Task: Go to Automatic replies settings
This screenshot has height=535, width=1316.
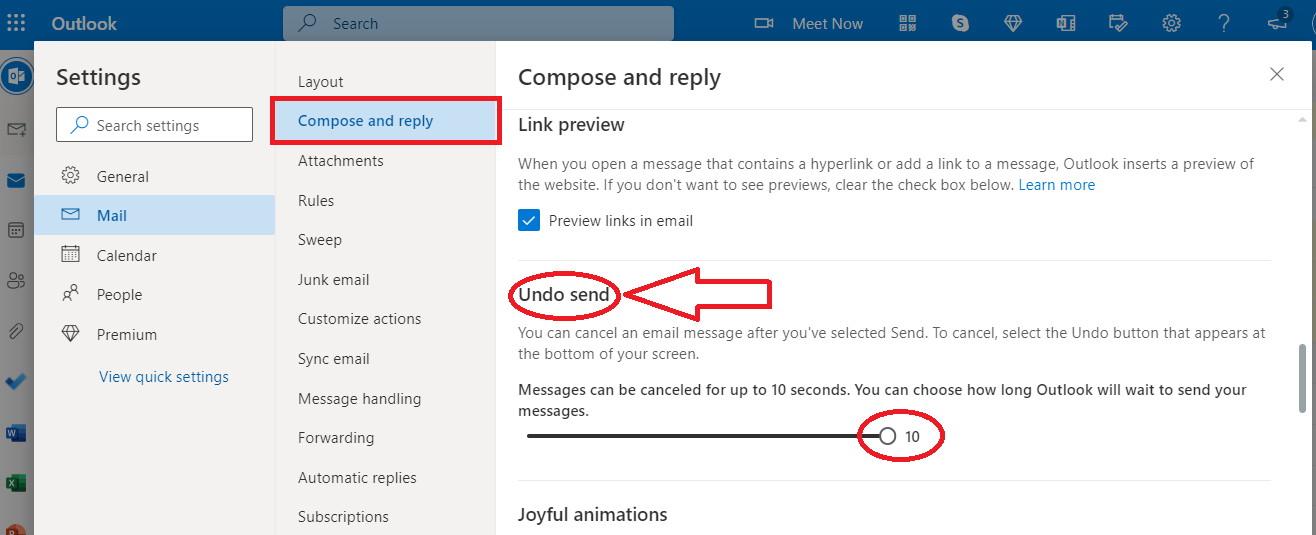Action: click(357, 478)
